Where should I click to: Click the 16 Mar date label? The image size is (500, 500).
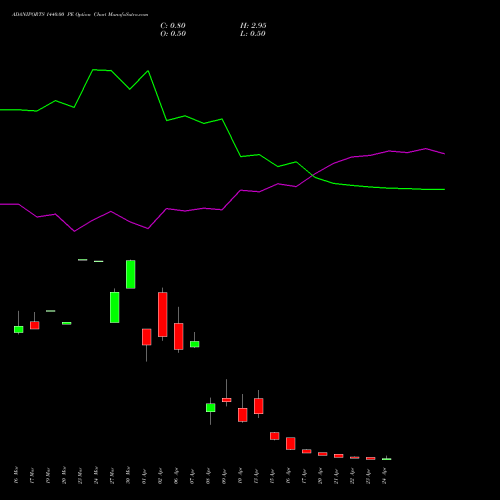[x=16, y=475]
